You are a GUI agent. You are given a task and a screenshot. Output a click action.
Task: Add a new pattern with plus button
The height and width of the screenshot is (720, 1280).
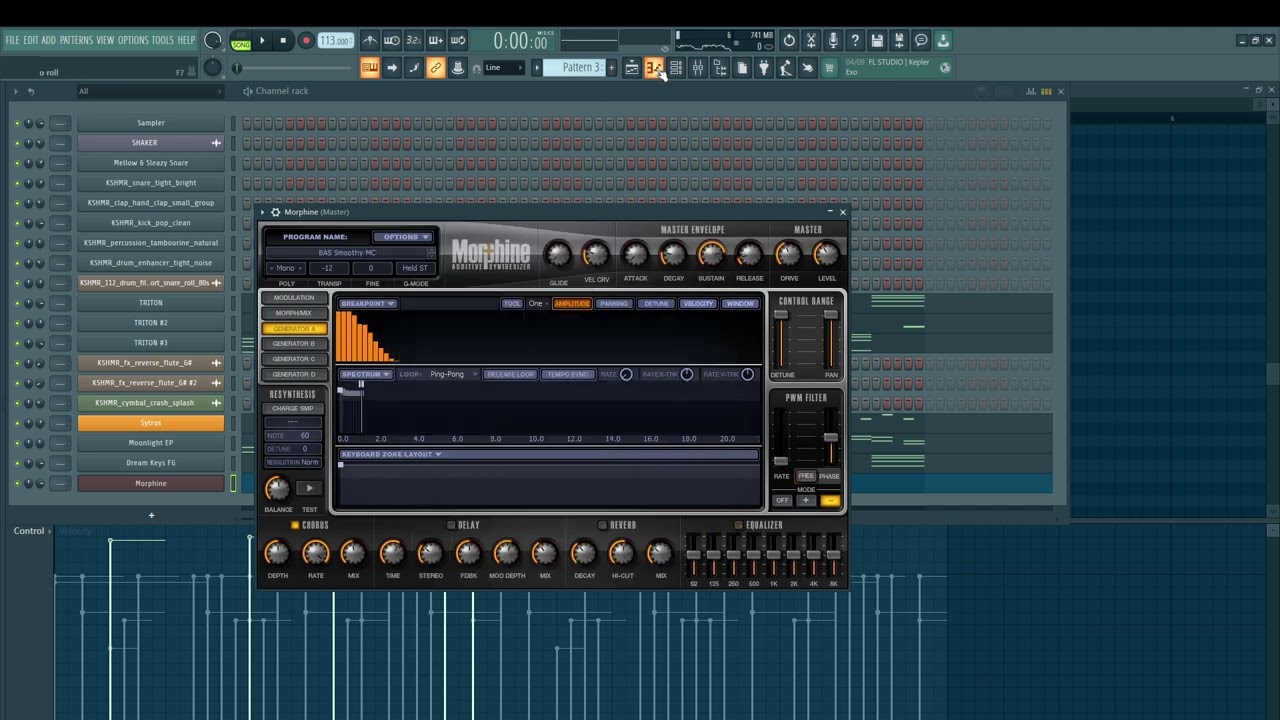(612, 68)
